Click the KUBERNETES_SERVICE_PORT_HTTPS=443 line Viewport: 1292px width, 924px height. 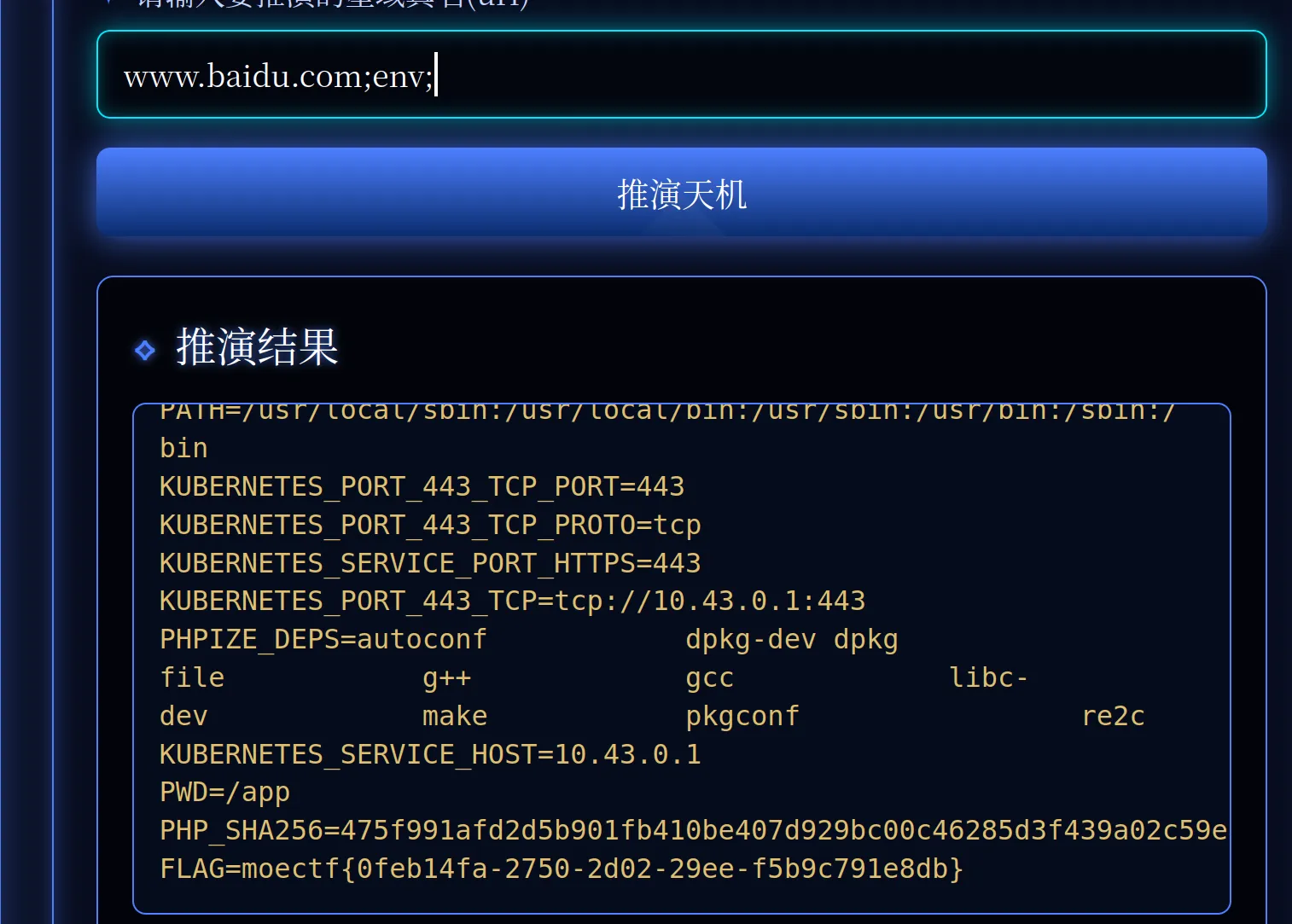tap(429, 563)
